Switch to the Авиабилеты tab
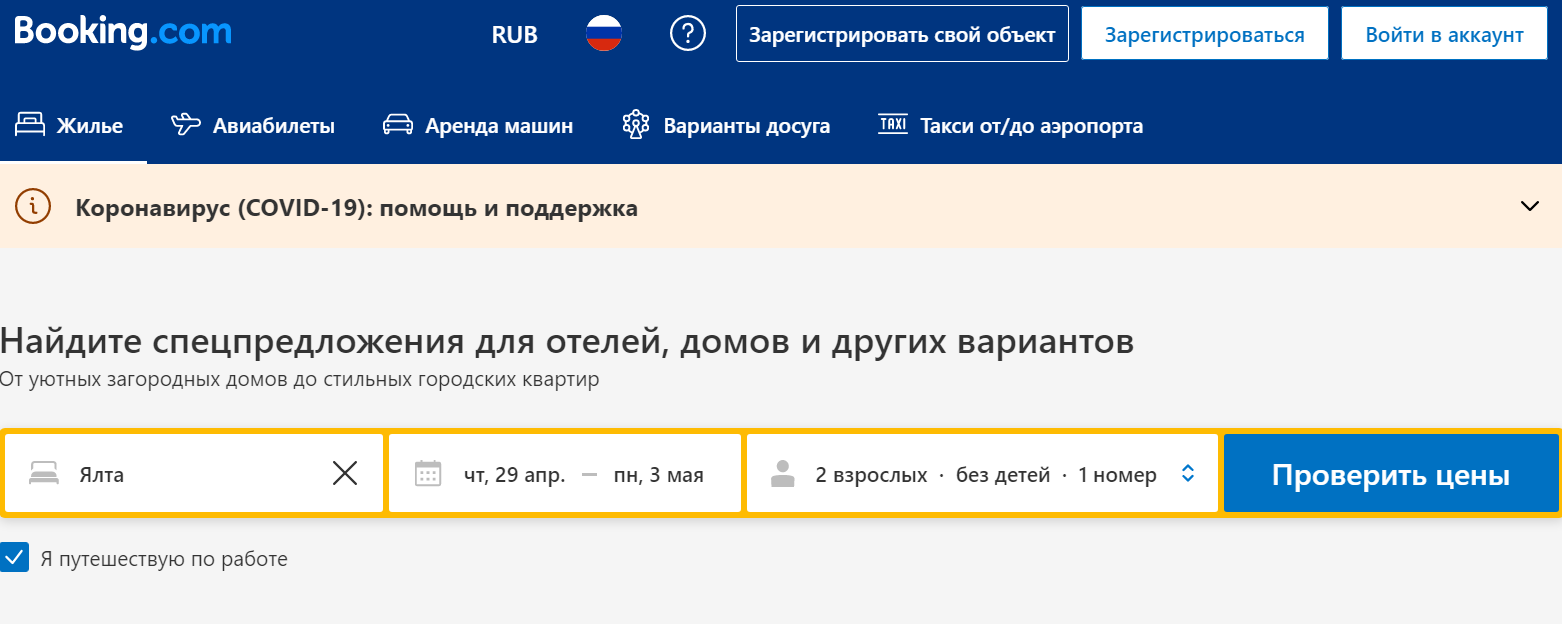 coord(253,126)
